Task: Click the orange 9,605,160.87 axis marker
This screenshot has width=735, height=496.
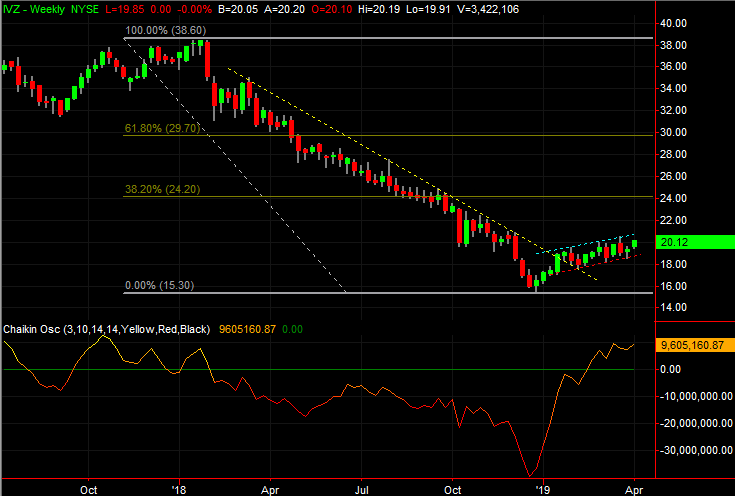Action: coord(695,345)
